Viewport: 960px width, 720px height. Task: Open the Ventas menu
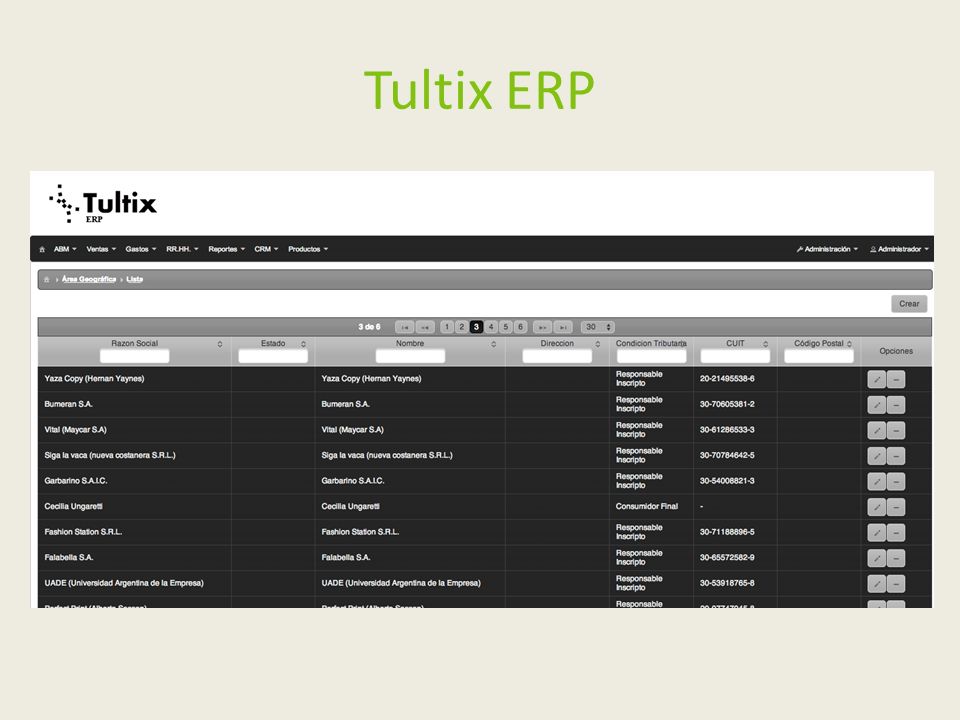[101, 249]
